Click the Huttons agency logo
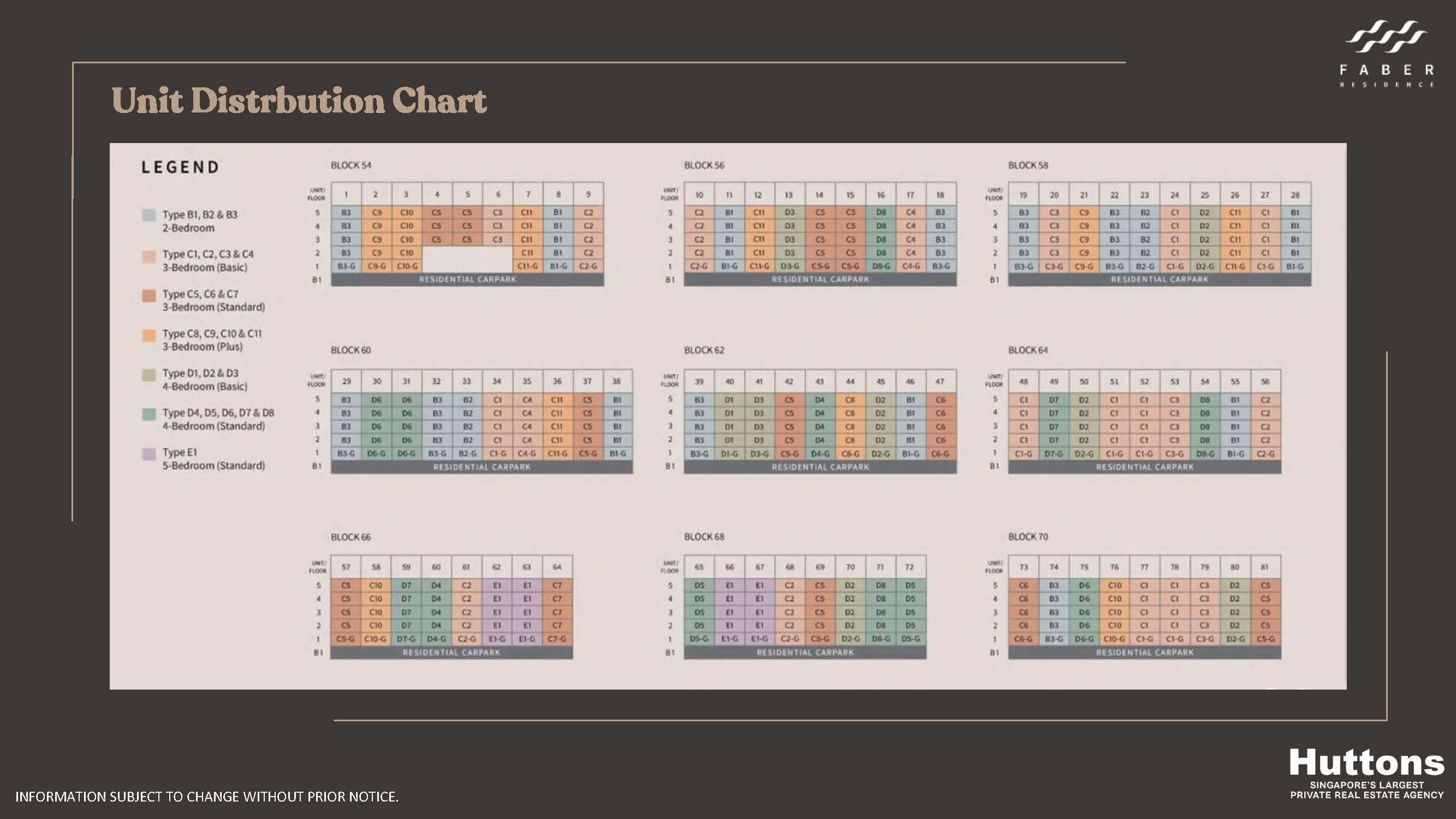The image size is (1456, 819). pyautogui.click(x=1366, y=764)
